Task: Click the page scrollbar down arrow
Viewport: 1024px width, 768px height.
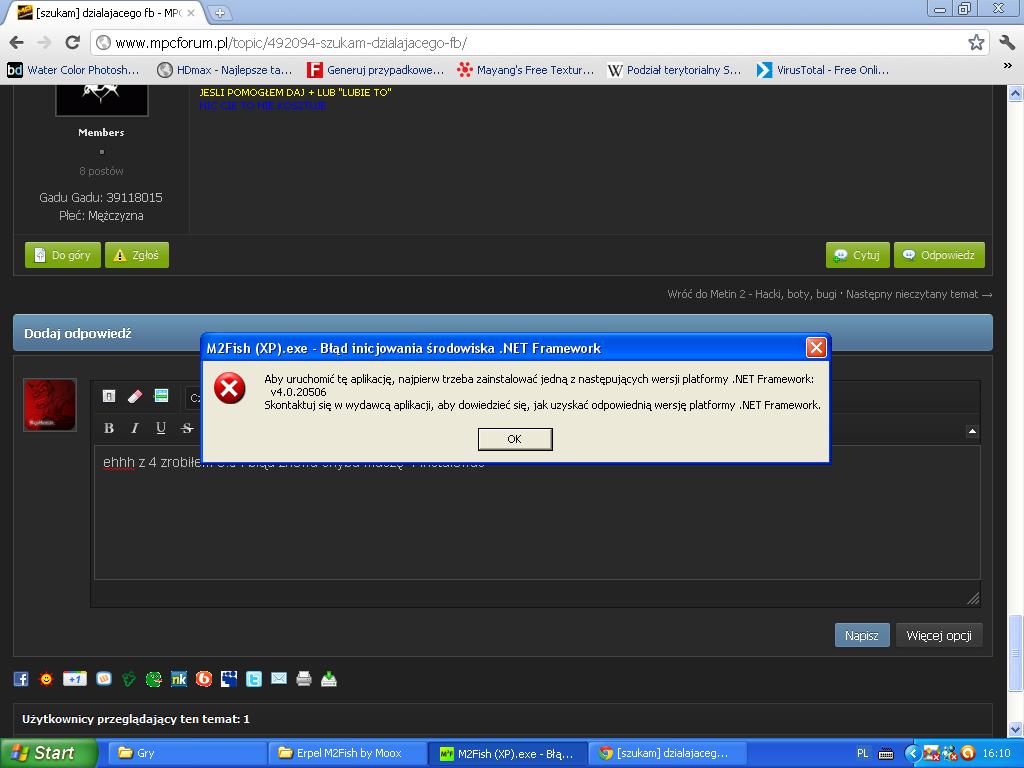Action: (x=1015, y=729)
